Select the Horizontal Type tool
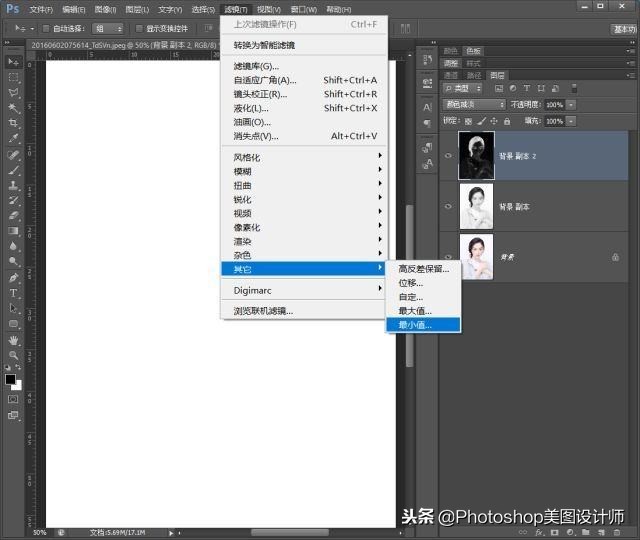 coord(13,293)
